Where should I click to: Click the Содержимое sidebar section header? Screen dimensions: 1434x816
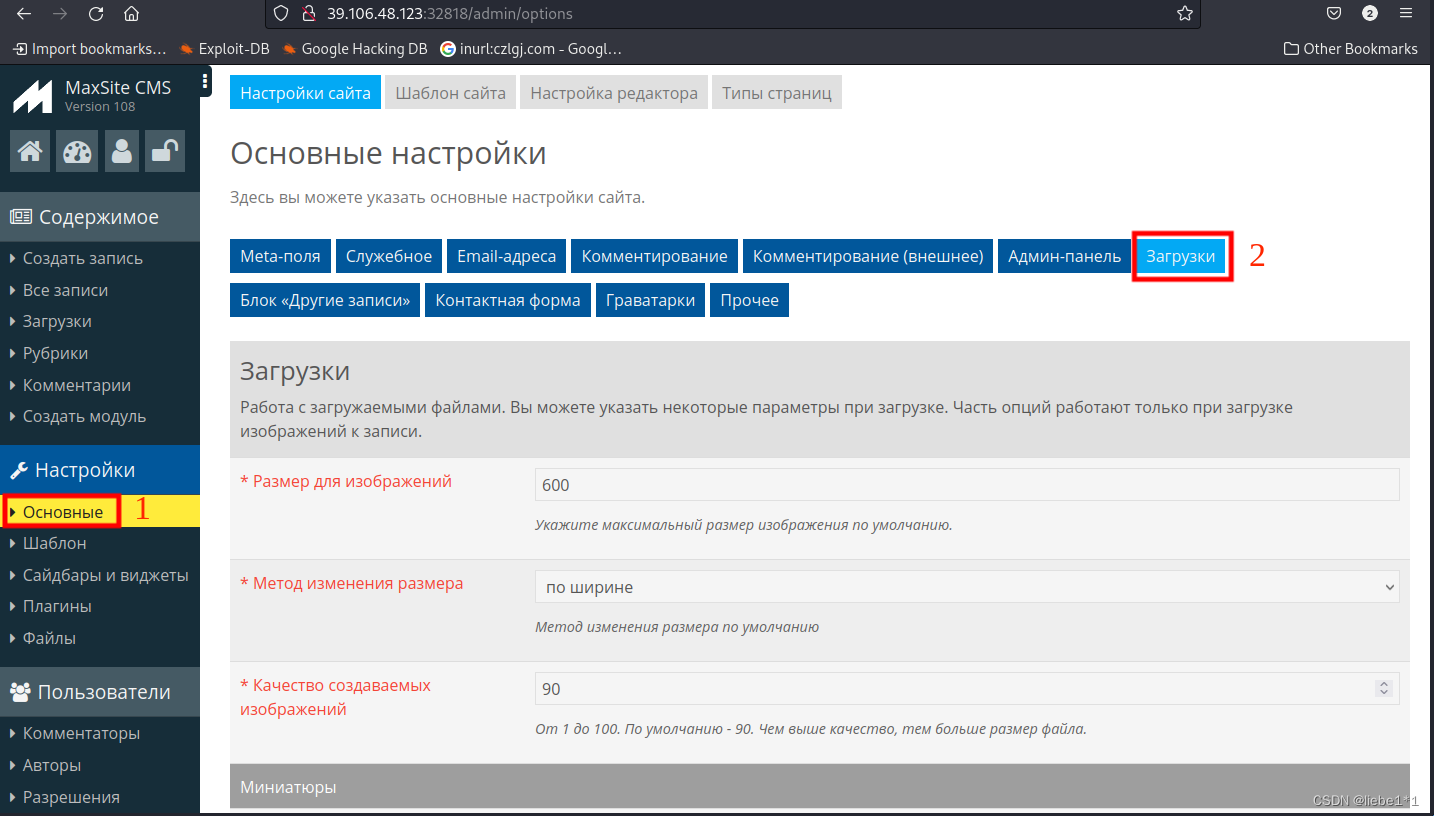100,217
